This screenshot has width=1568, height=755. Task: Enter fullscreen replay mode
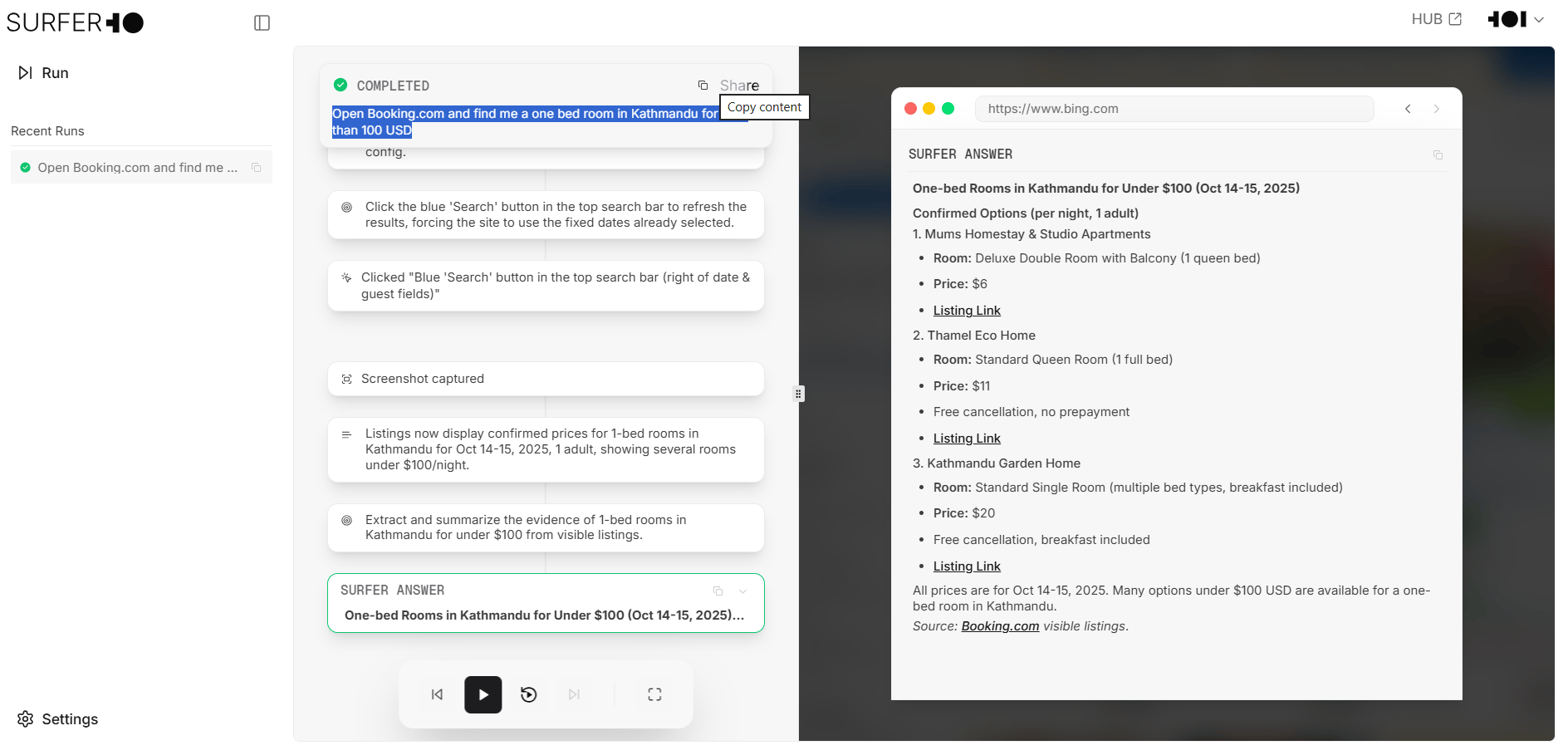click(x=655, y=695)
